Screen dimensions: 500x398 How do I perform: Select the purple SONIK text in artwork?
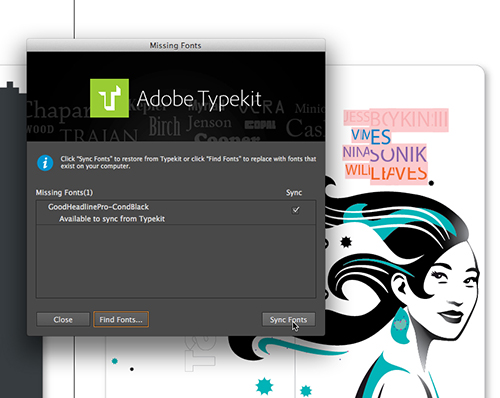click(398, 154)
